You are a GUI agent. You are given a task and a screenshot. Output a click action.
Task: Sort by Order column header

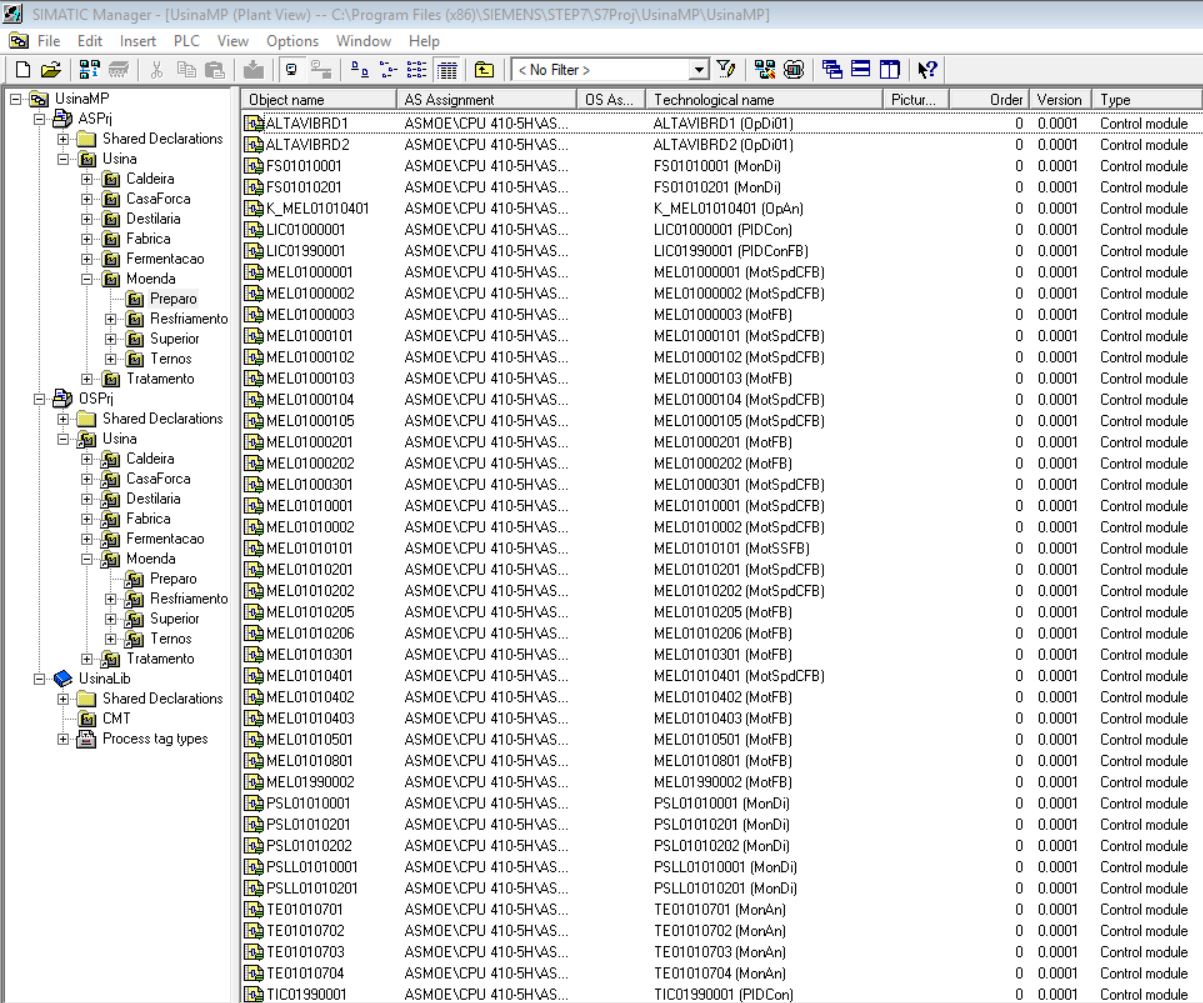(987, 100)
